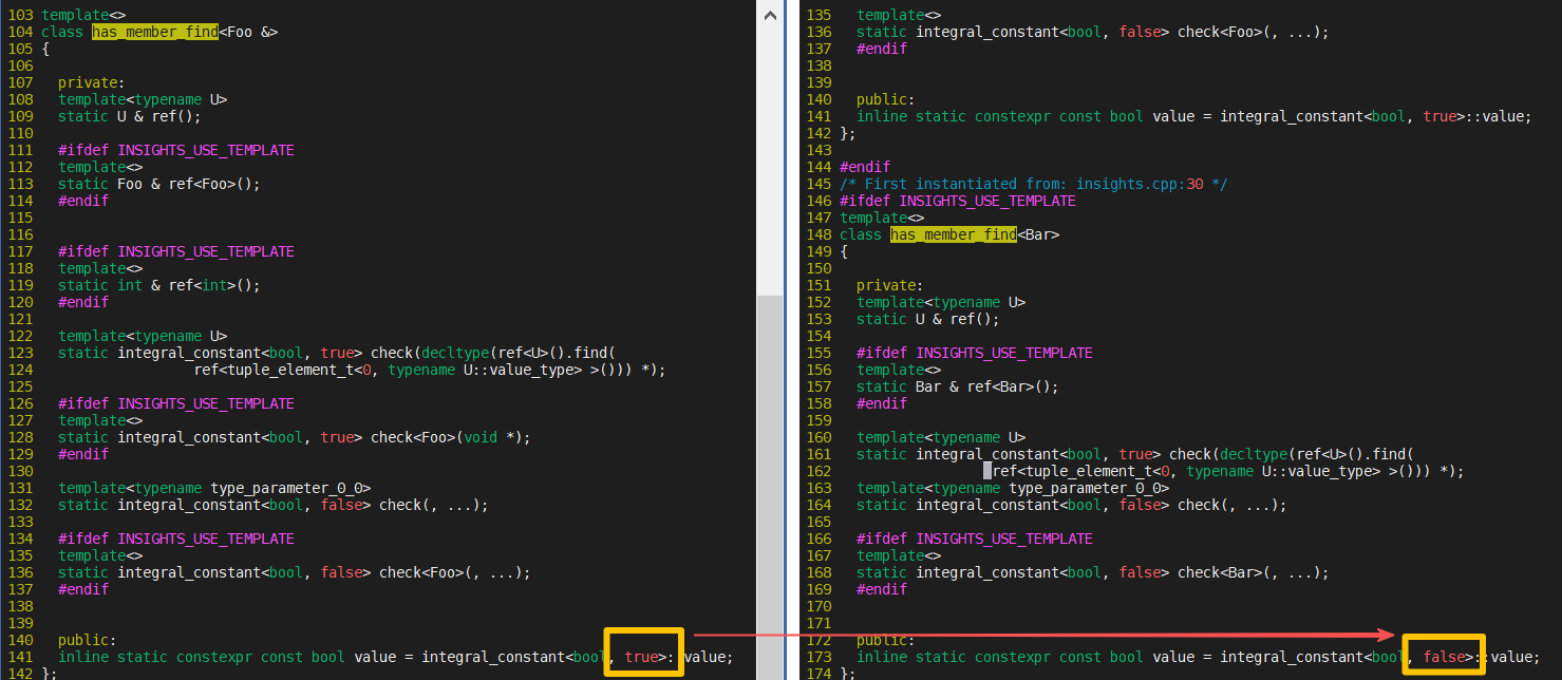Click the 'class' keyword on line 148
The image size is (1562, 680).
[x=861, y=235]
